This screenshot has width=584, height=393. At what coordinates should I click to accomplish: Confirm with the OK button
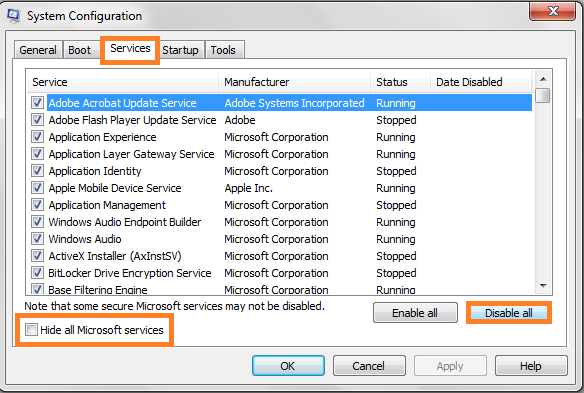coord(288,366)
